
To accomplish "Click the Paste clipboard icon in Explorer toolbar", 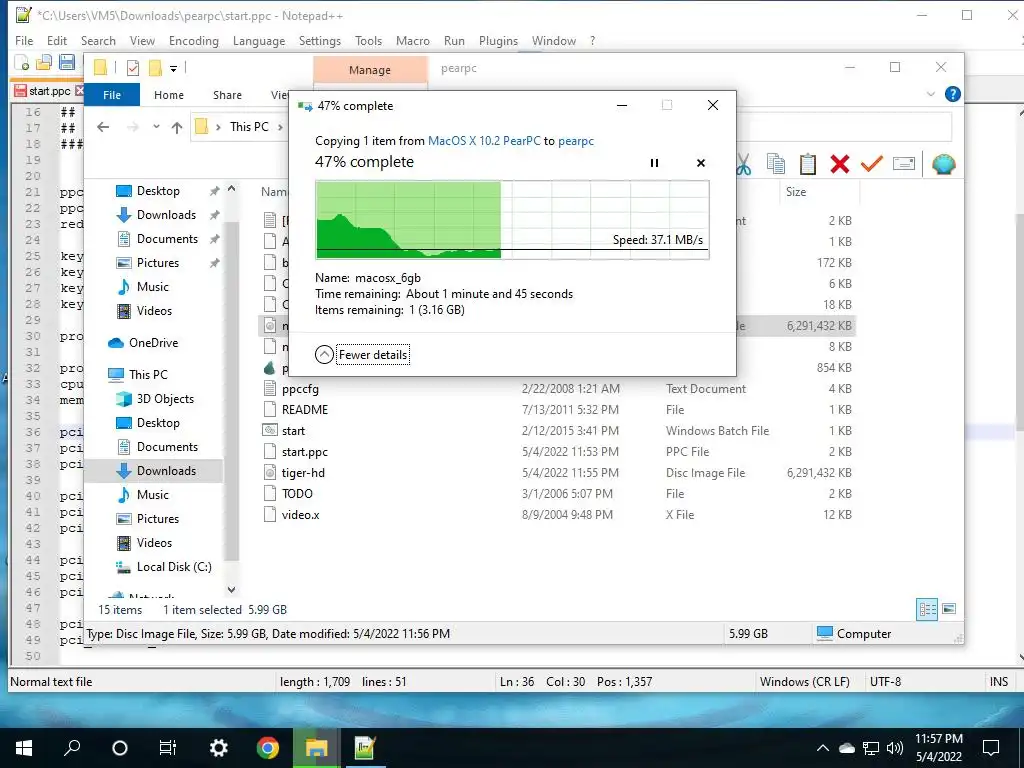I will (808, 165).
